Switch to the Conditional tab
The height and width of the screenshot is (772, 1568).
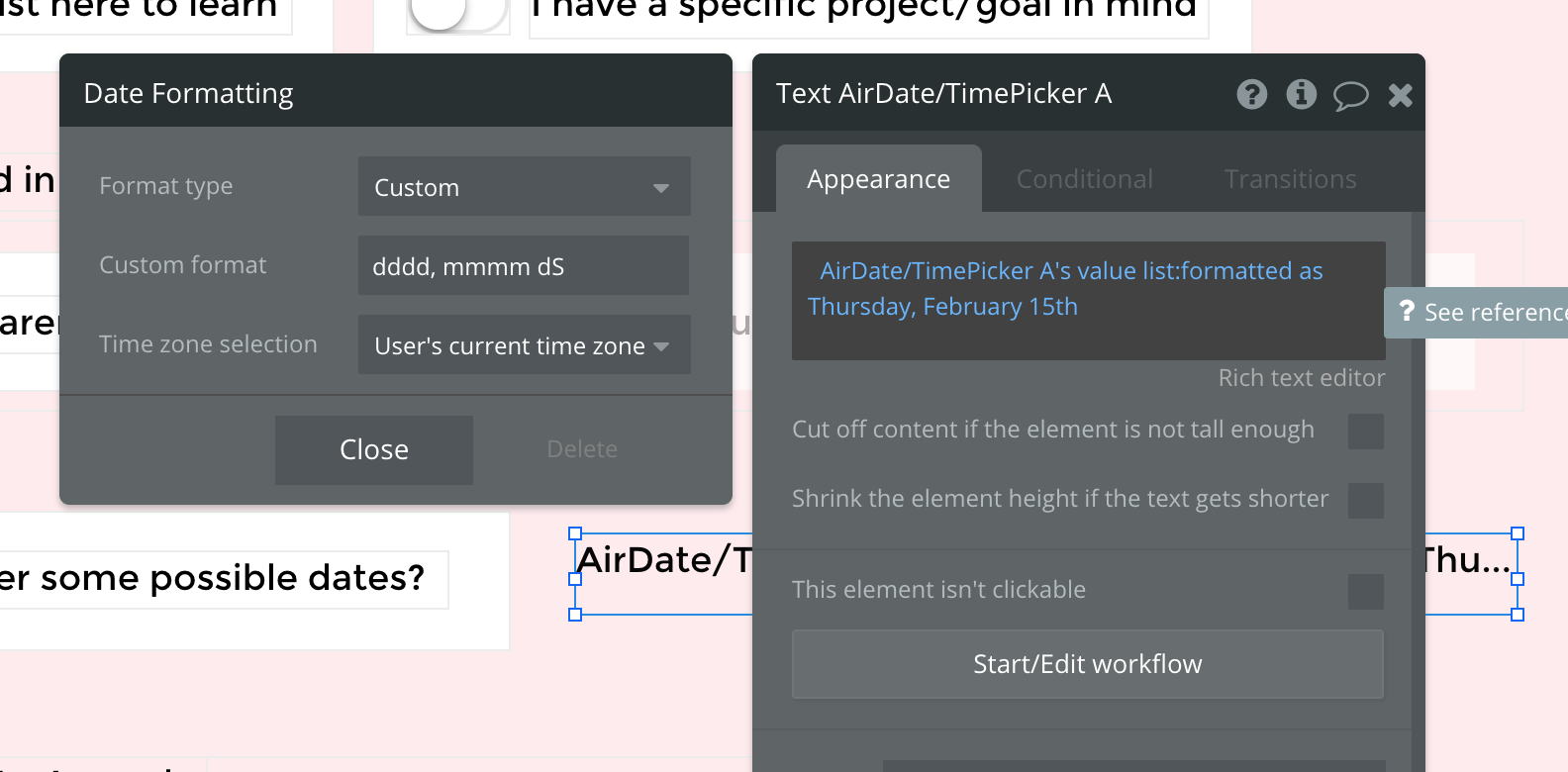tap(1084, 179)
